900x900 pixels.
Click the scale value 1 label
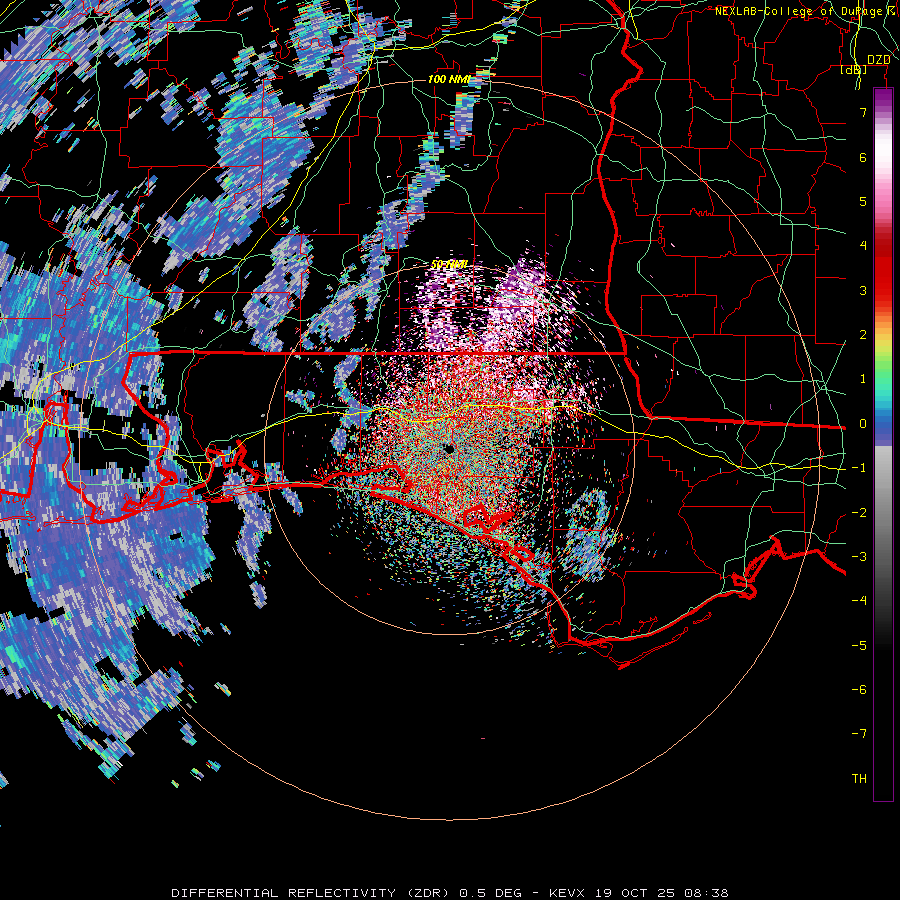point(863,379)
